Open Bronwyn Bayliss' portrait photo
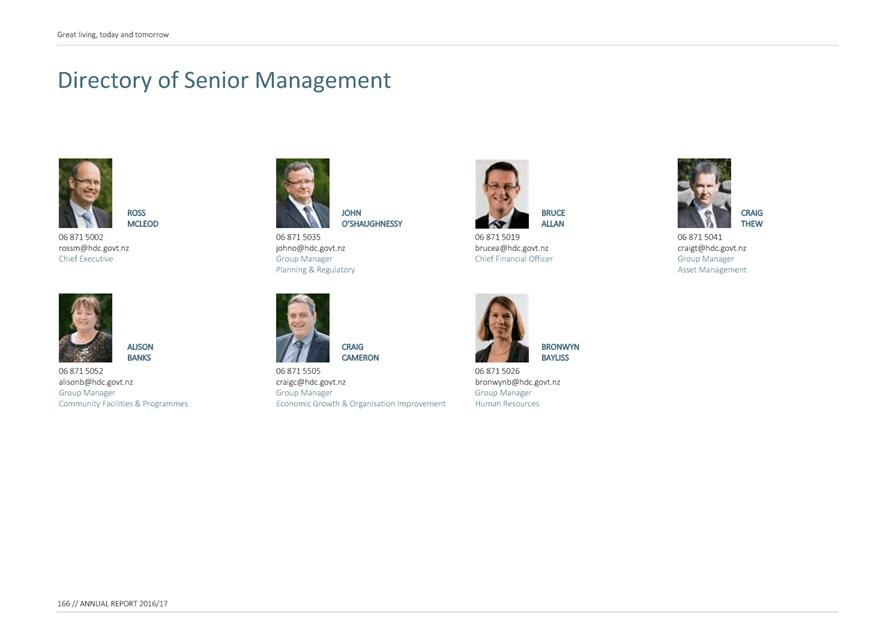This screenshot has width=895, height=638. 502,328
